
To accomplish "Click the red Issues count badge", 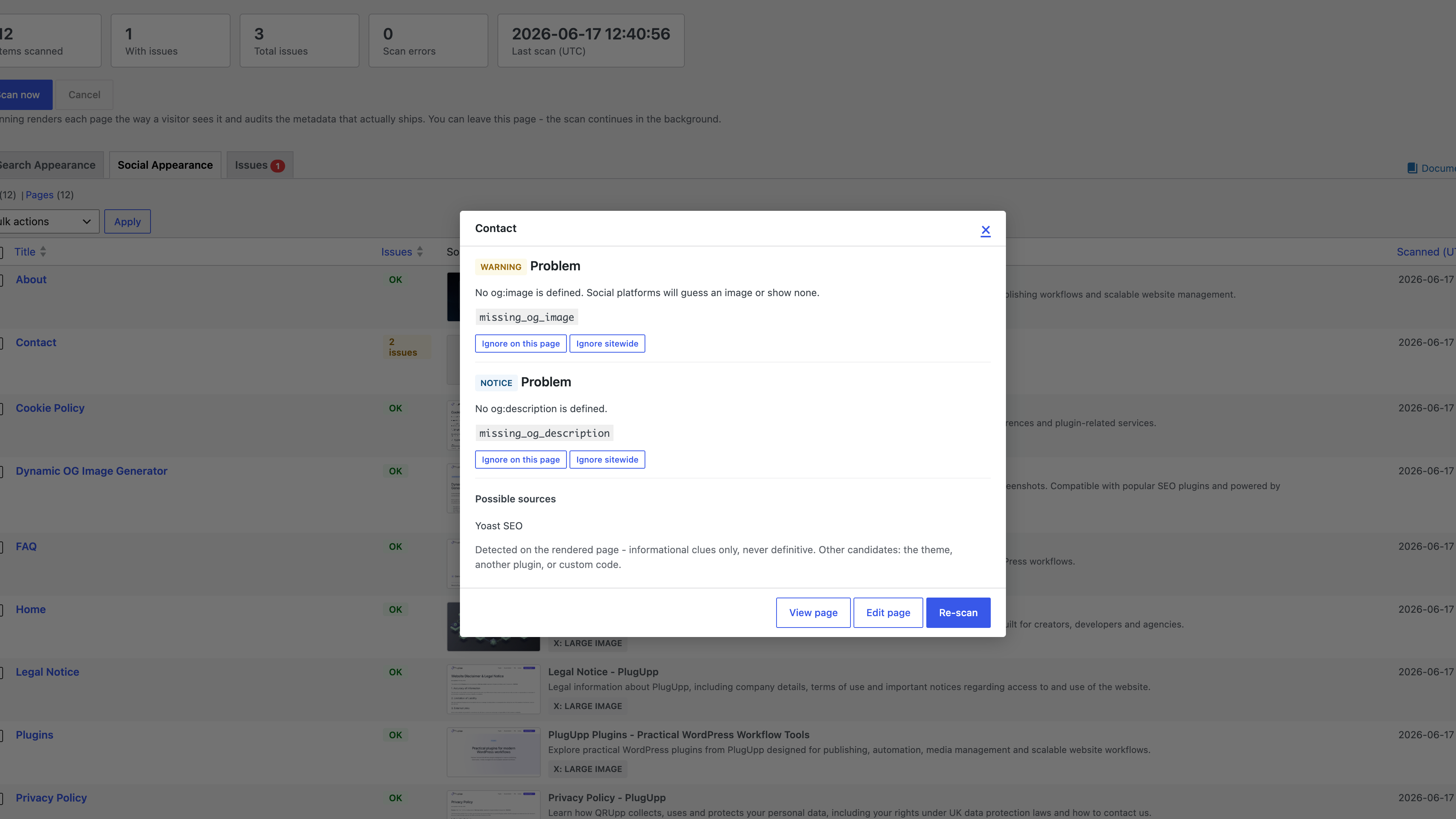I will click(x=278, y=166).
